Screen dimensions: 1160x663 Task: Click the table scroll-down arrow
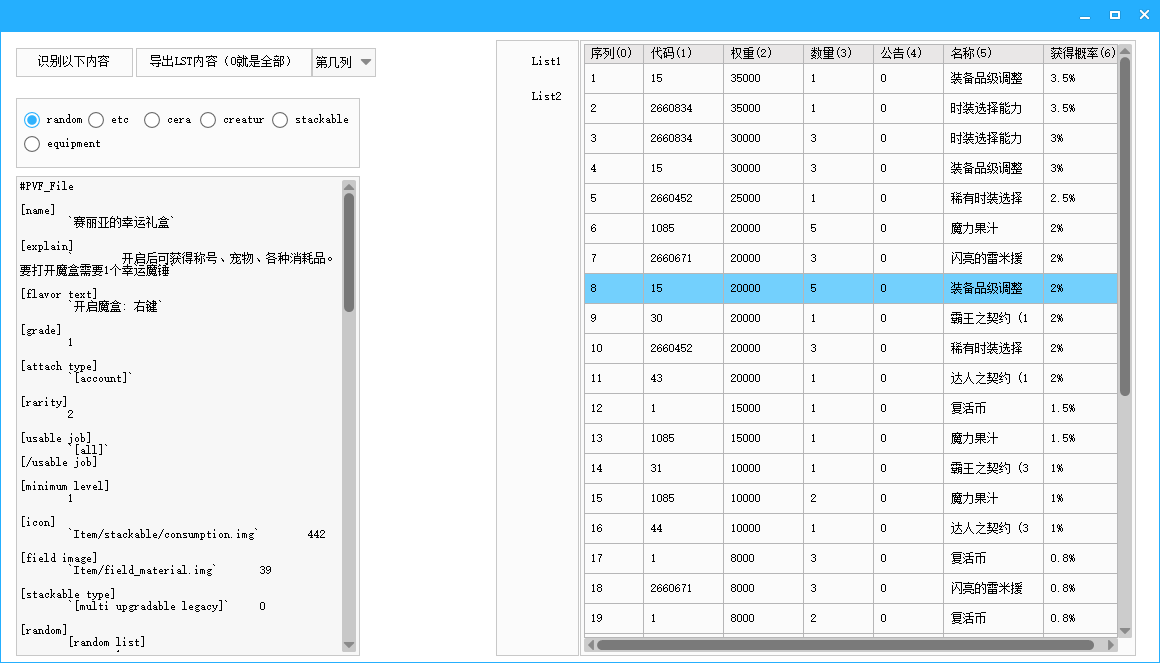pos(1125,631)
